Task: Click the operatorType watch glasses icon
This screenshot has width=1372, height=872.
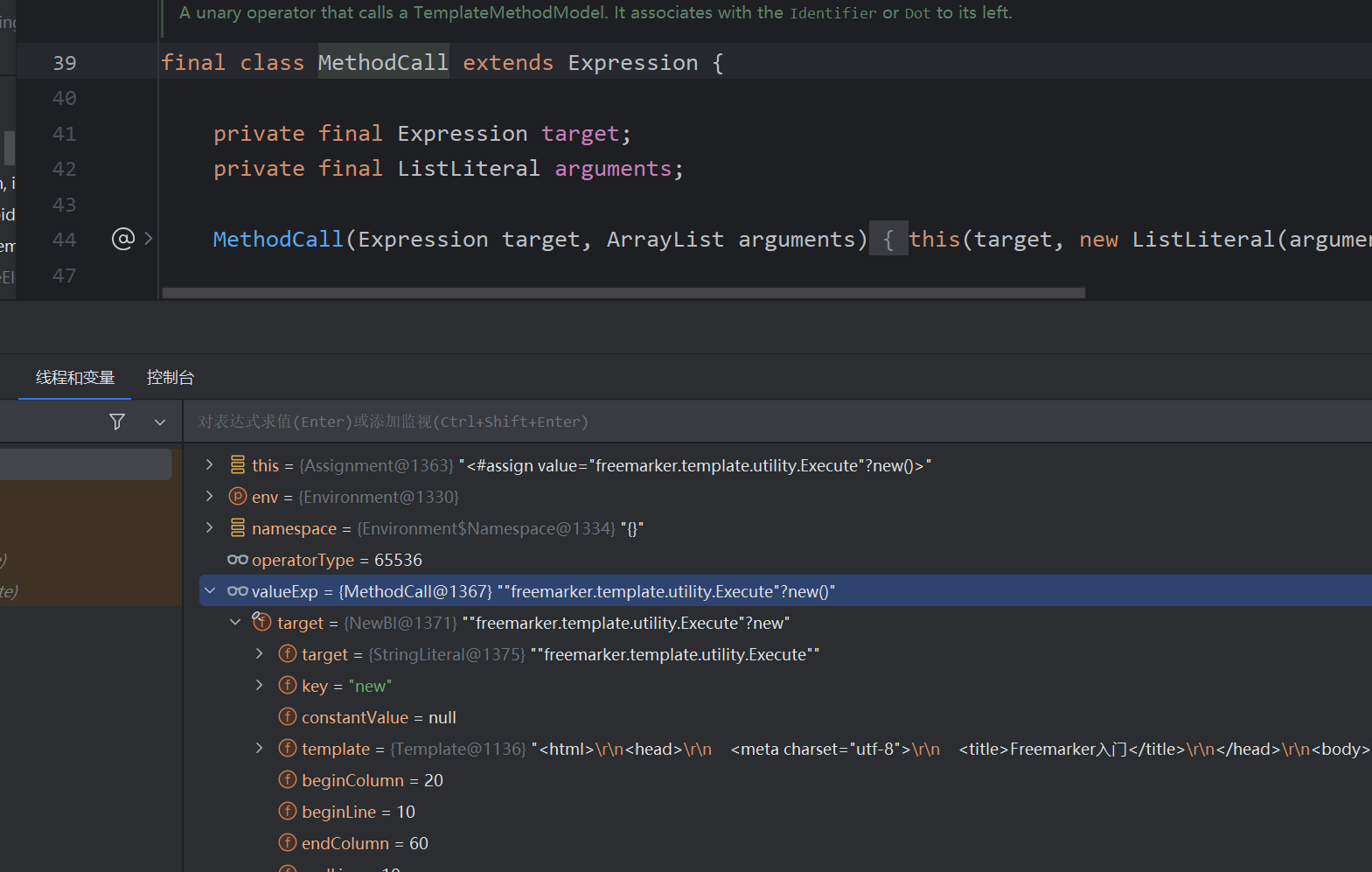Action: pos(238,560)
